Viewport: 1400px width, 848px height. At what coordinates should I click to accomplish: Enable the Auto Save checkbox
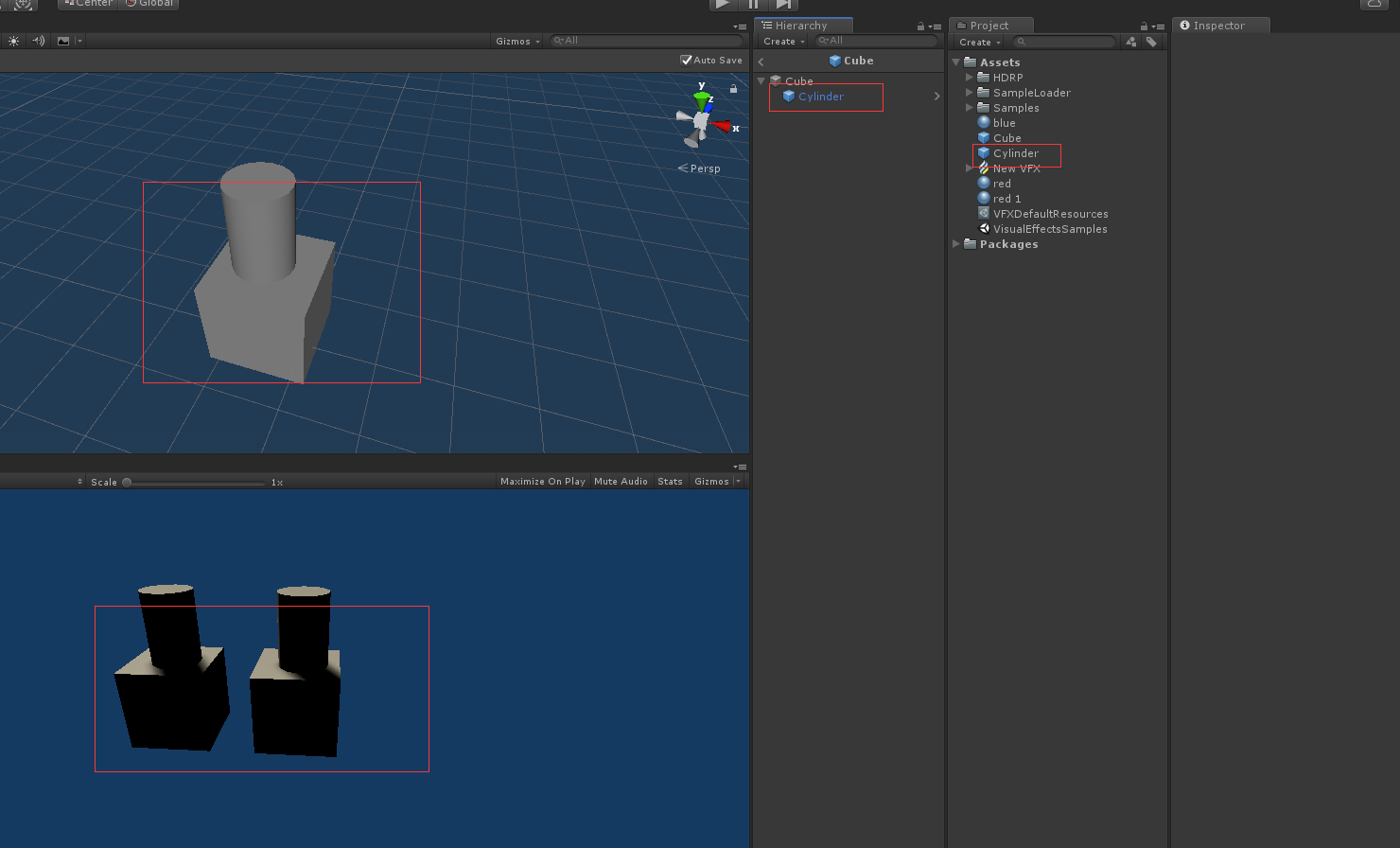tap(686, 60)
